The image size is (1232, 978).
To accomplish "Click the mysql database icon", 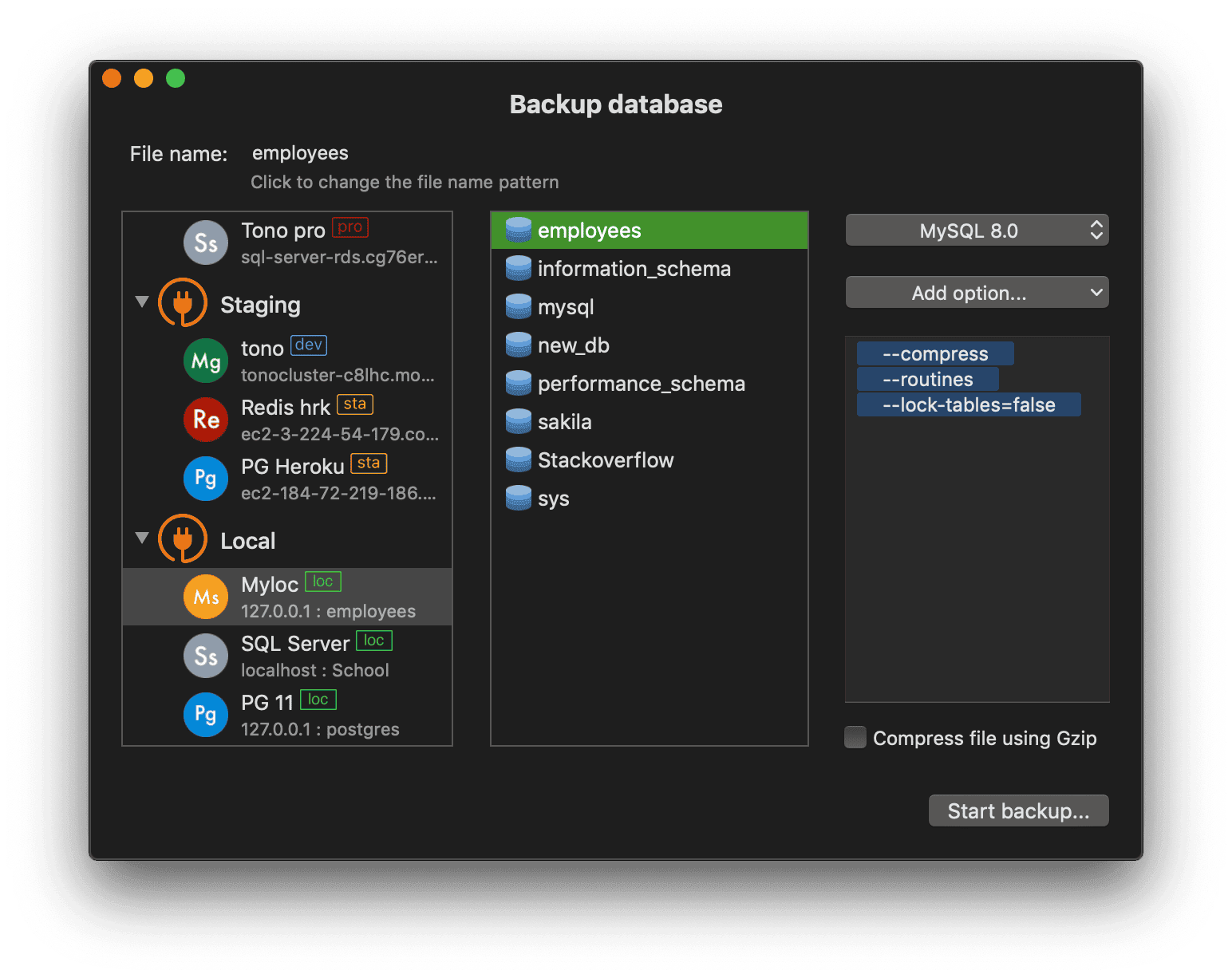I will [519, 306].
